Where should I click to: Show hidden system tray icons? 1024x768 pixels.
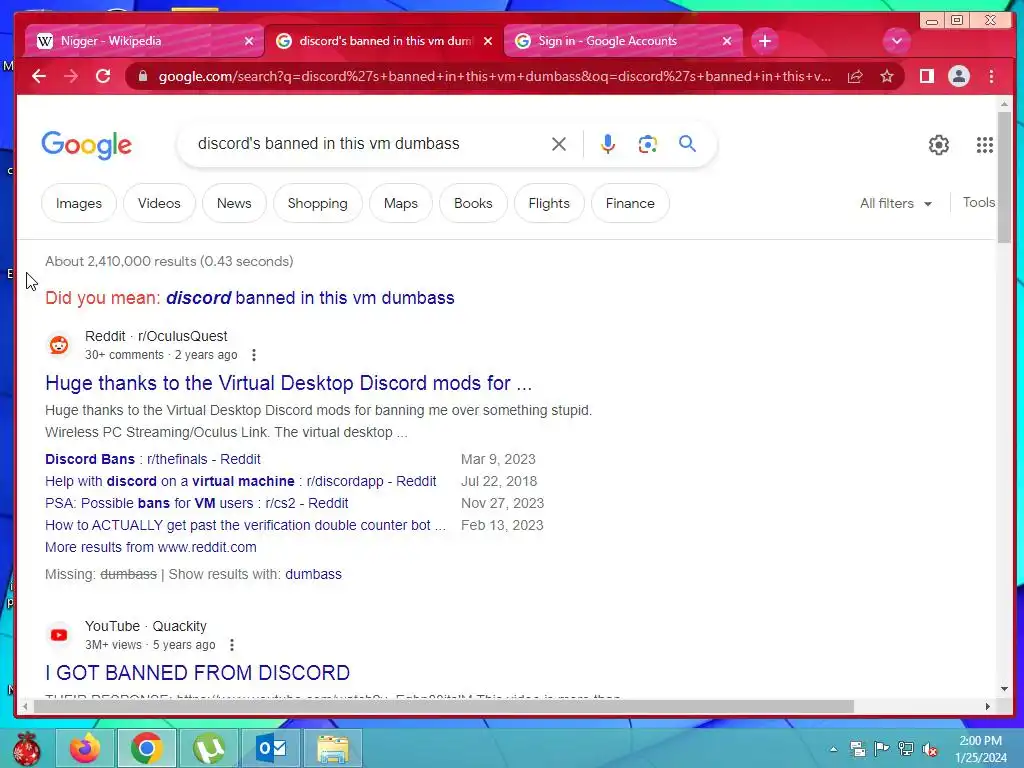pos(833,749)
